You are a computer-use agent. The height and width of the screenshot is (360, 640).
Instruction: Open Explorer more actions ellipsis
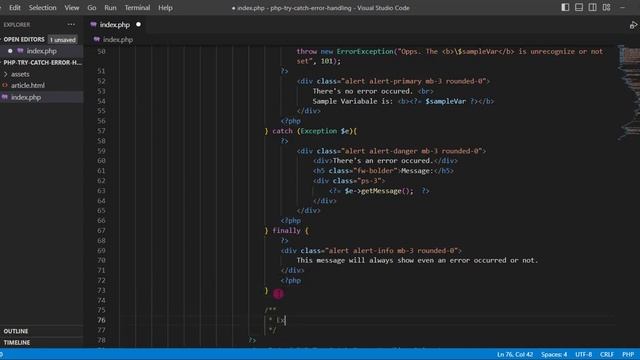71,24
